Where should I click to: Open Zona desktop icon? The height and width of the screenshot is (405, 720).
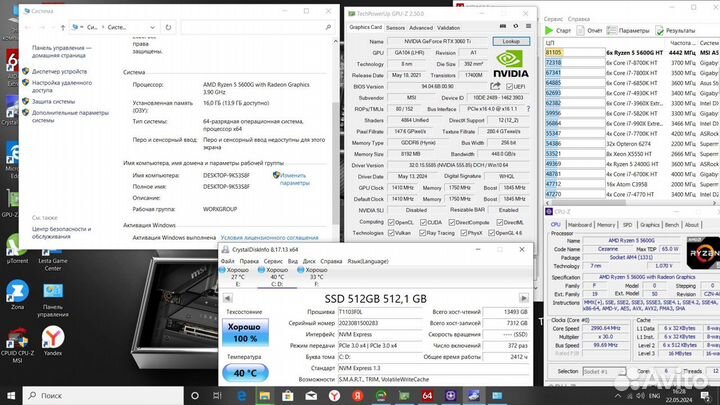pyautogui.click(x=17, y=294)
